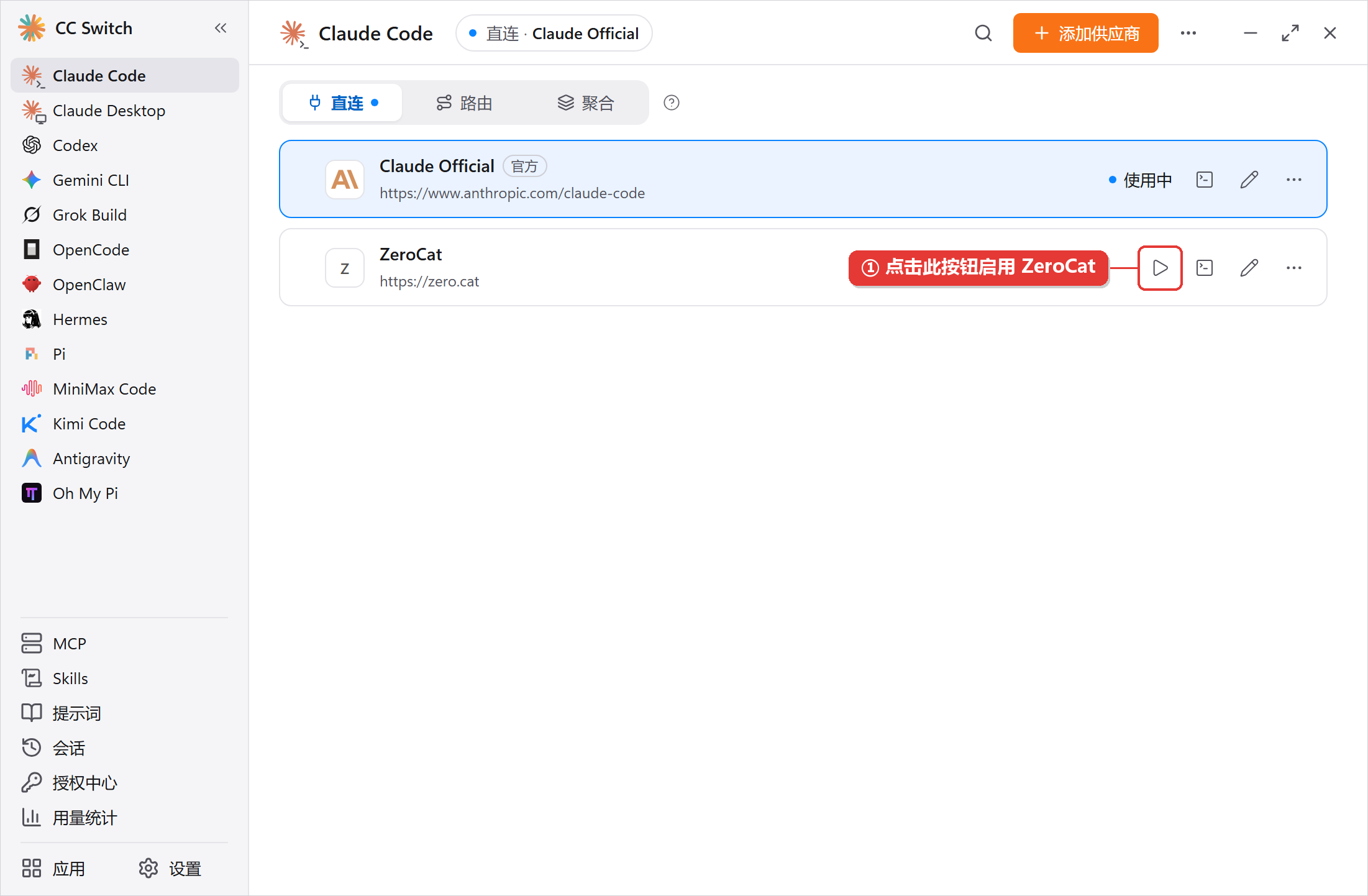1368x896 pixels.
Task: Select Antigravity in sidebar
Action: [125, 459]
